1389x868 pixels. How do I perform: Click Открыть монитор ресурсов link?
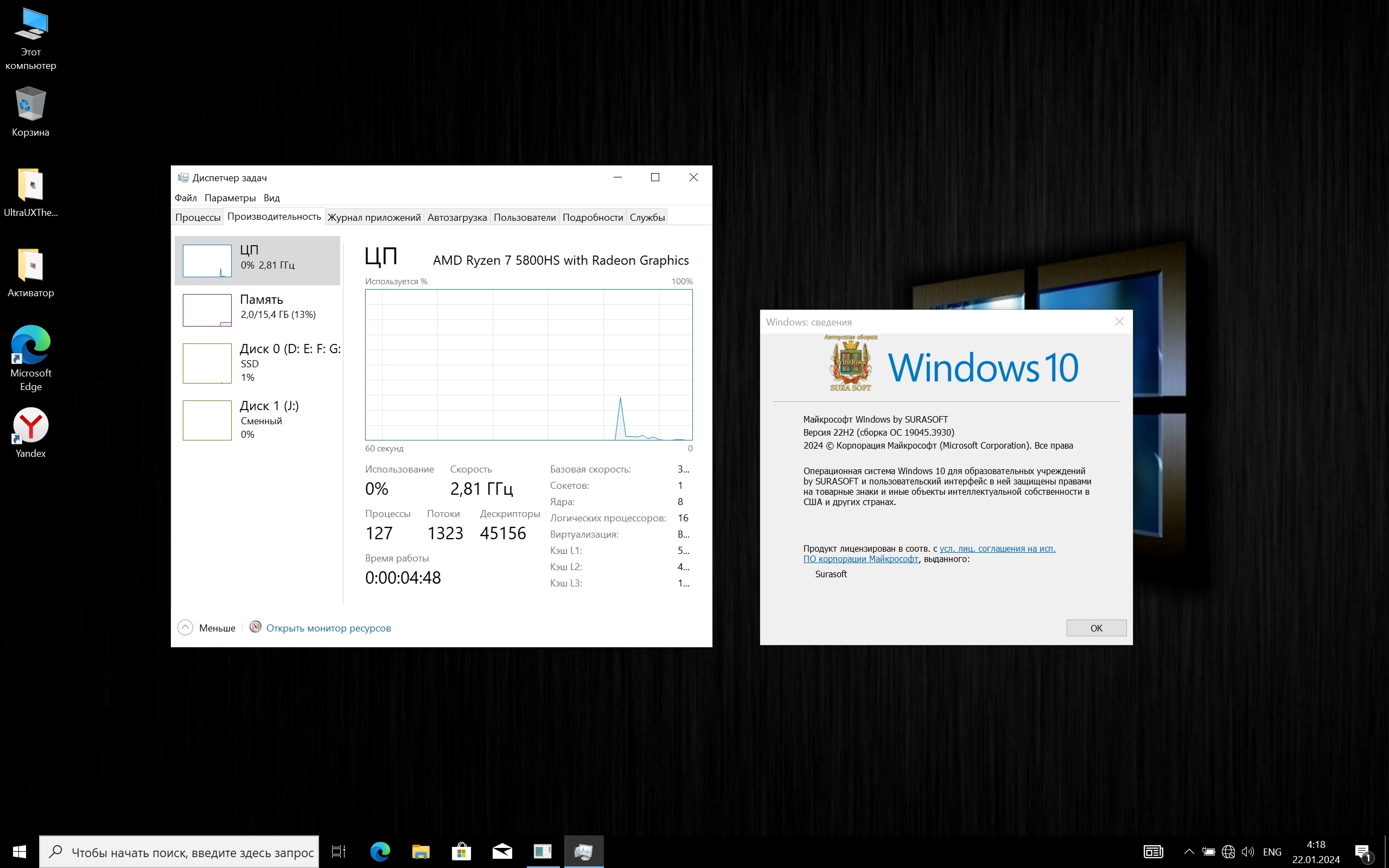328,628
